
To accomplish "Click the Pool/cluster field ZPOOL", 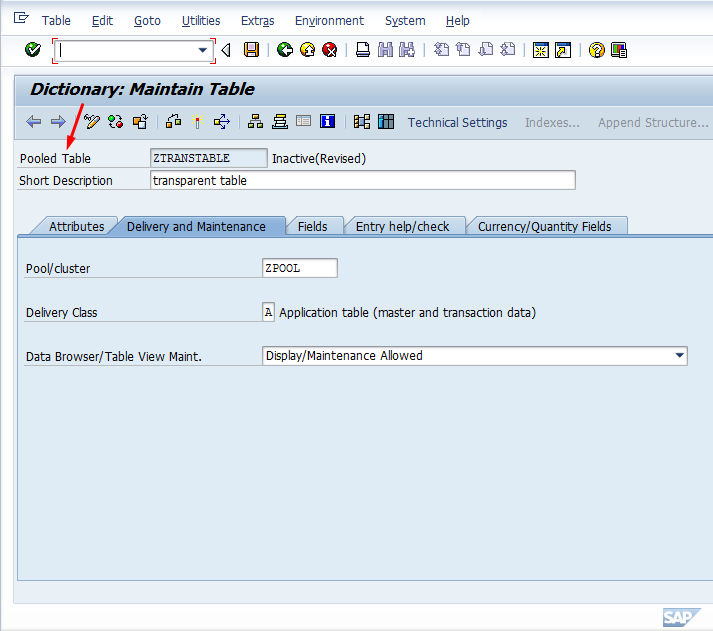I will point(300,268).
